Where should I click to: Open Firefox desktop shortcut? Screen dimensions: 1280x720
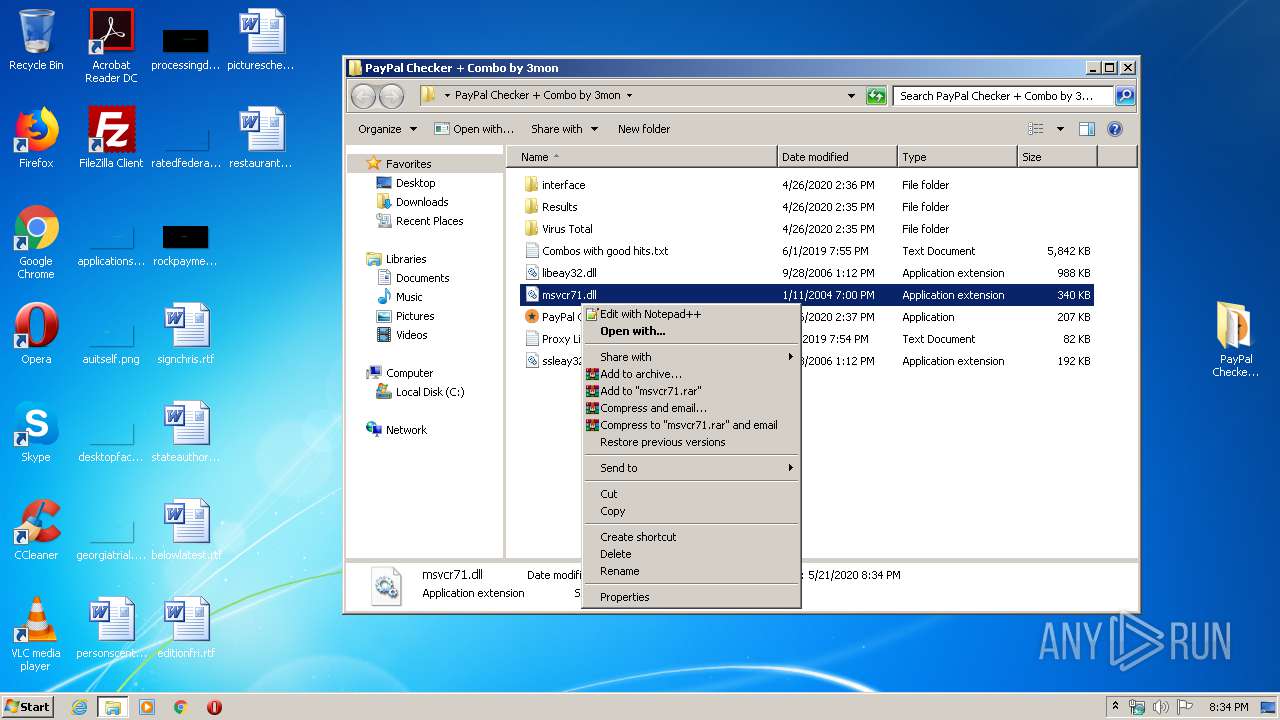point(36,138)
